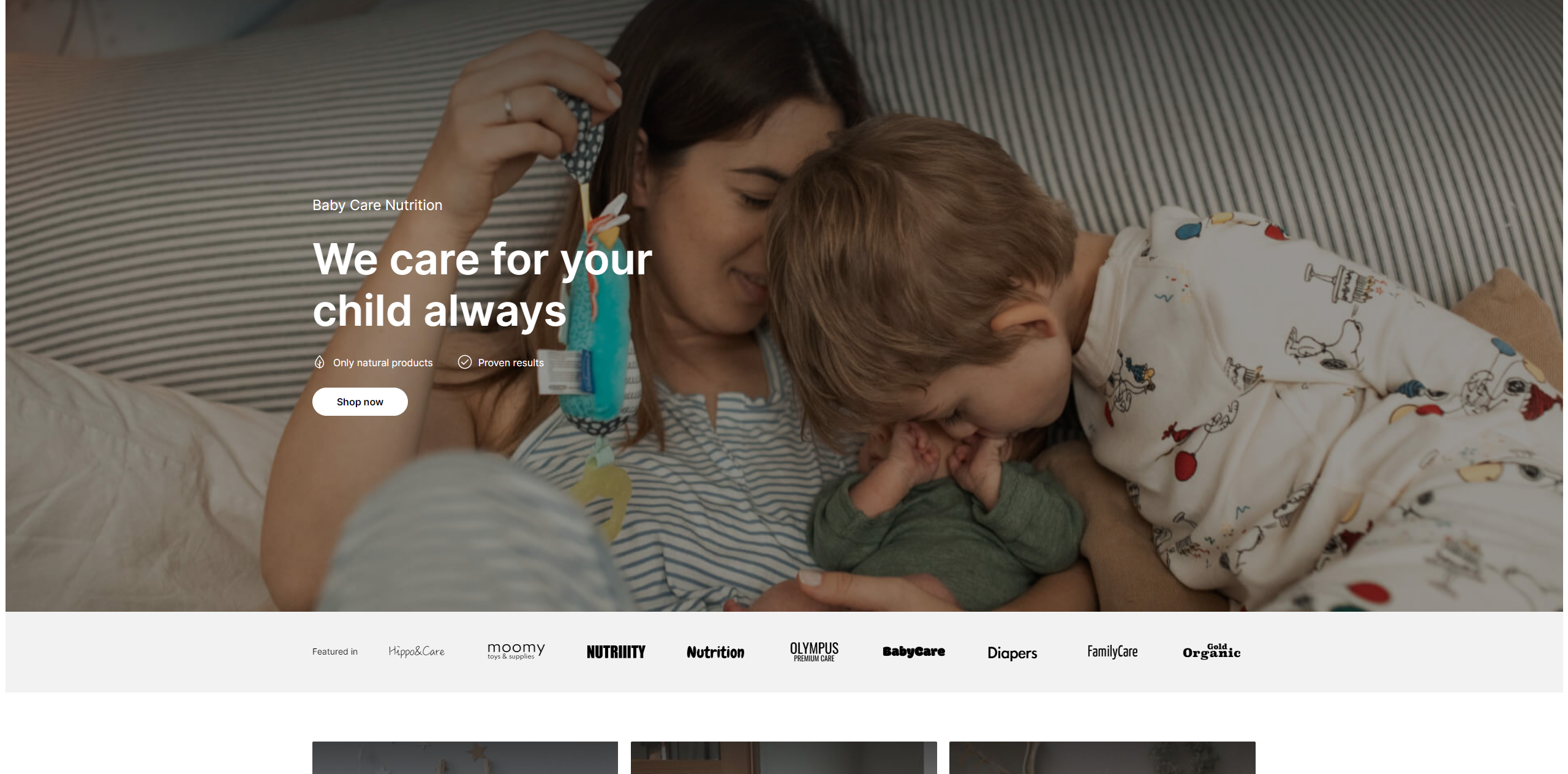The image size is (1568, 774).
Task: Click the Baby Care Nutrition subtitle
Action: (377, 205)
